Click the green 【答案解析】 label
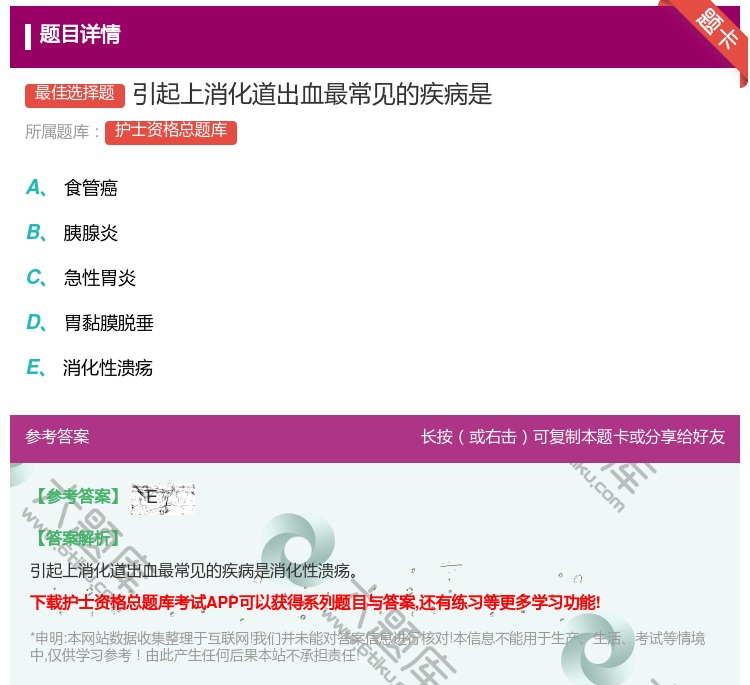 tap(77, 538)
